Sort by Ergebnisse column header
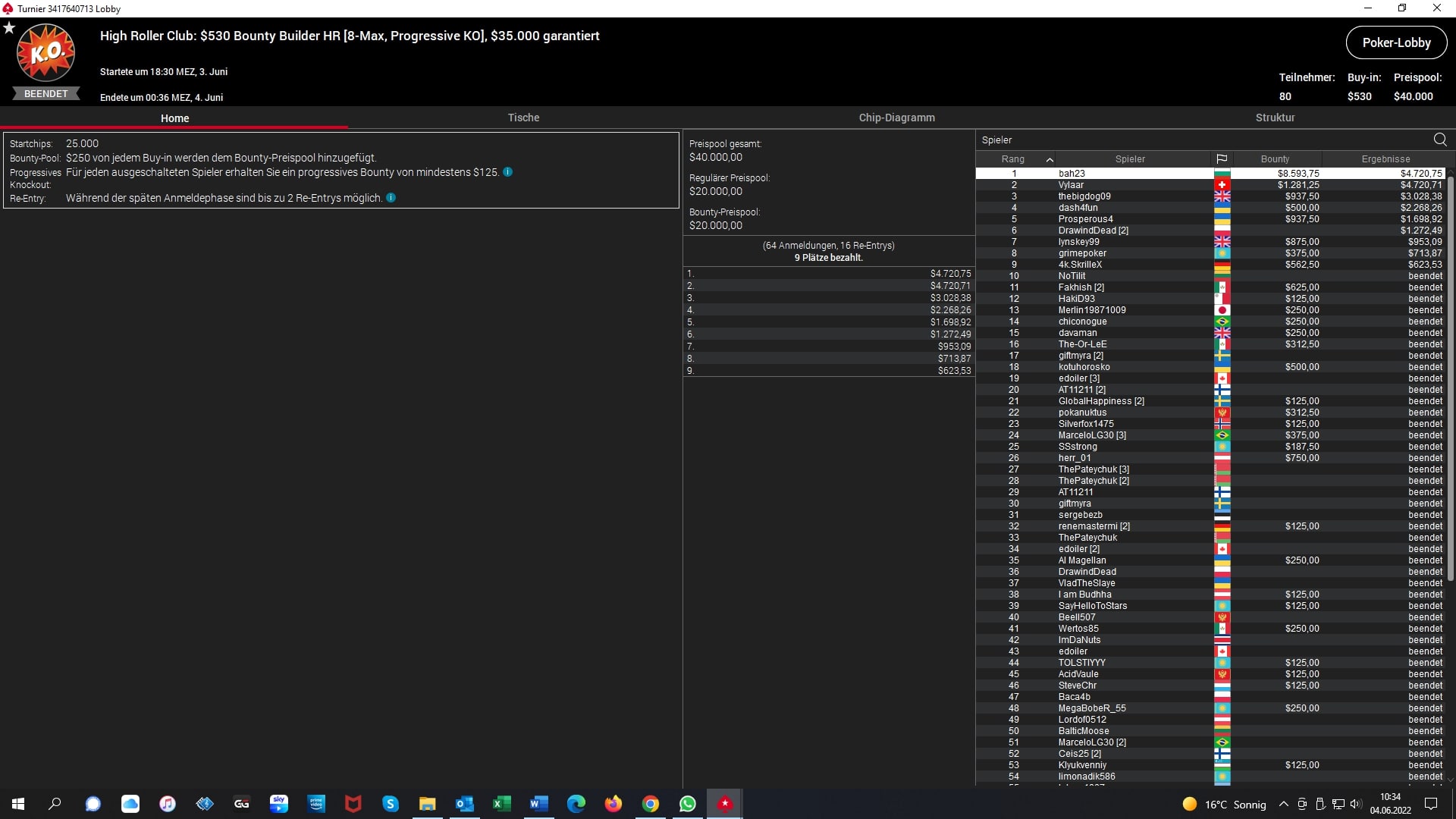This screenshot has height=819, width=1456. coord(1385,159)
